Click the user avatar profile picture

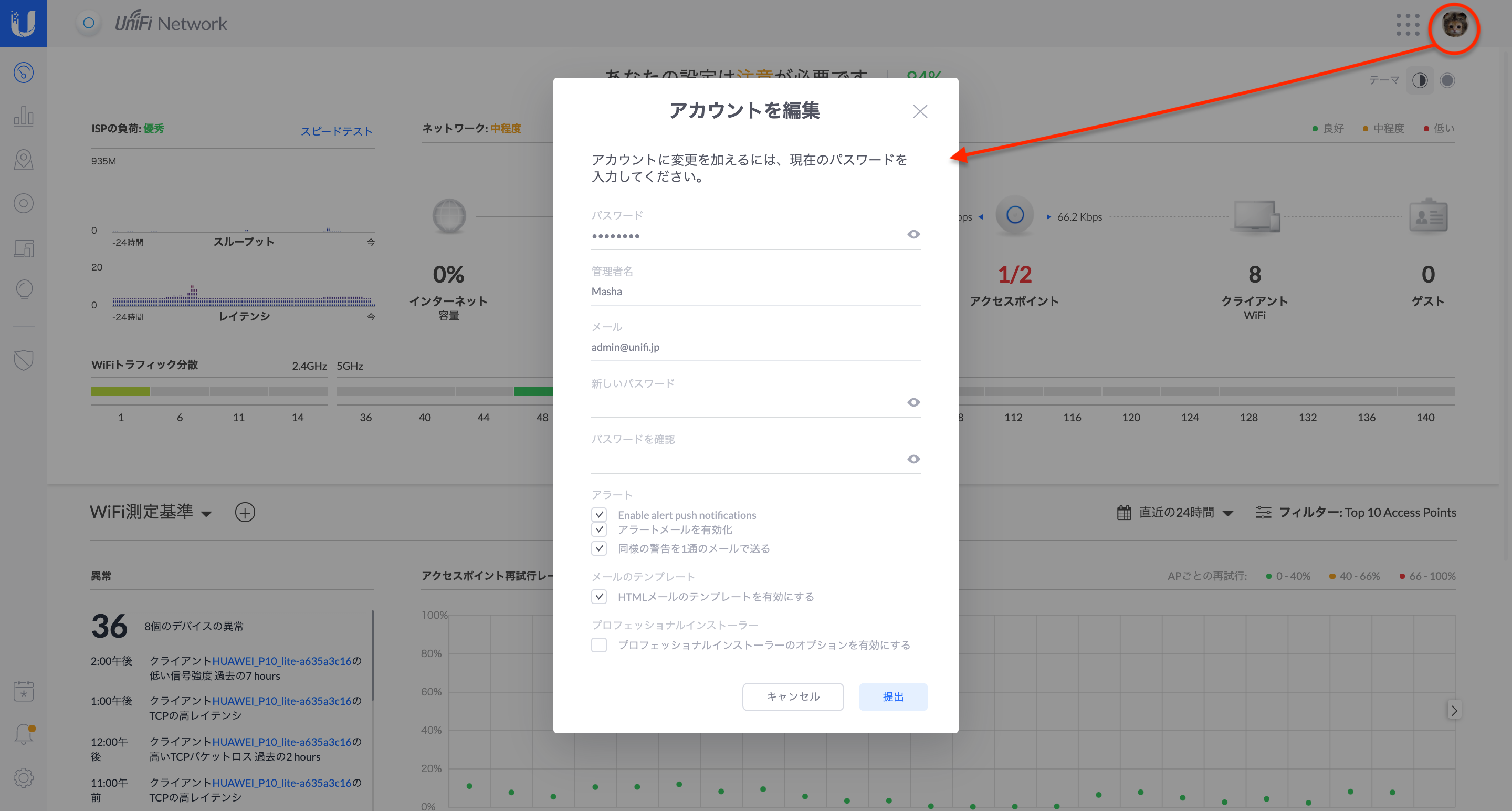(x=1454, y=25)
